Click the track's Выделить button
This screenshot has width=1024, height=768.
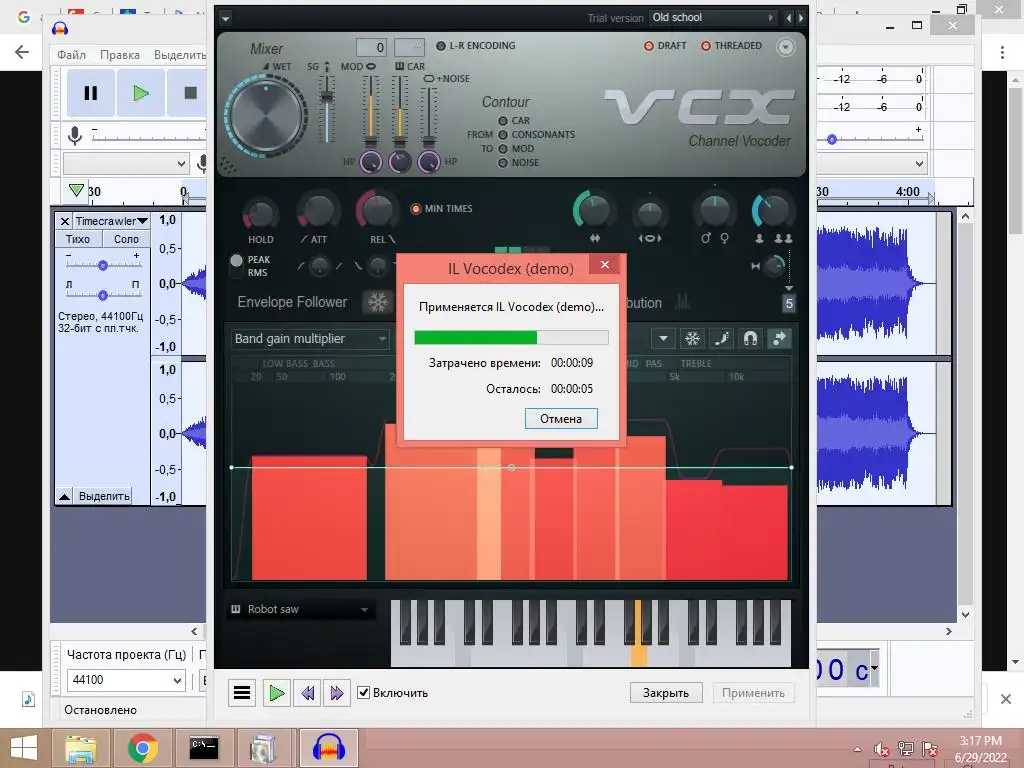coord(104,496)
